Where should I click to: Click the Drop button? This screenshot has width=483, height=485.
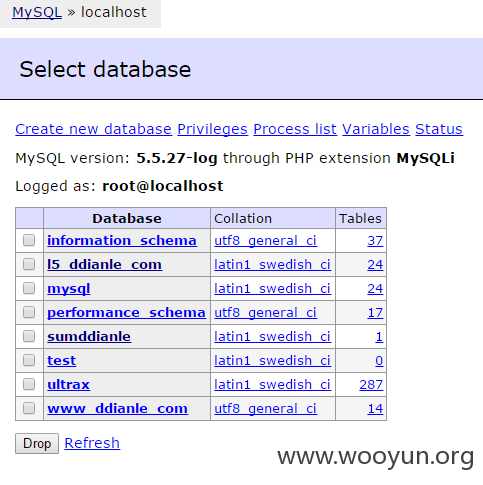[37, 444]
